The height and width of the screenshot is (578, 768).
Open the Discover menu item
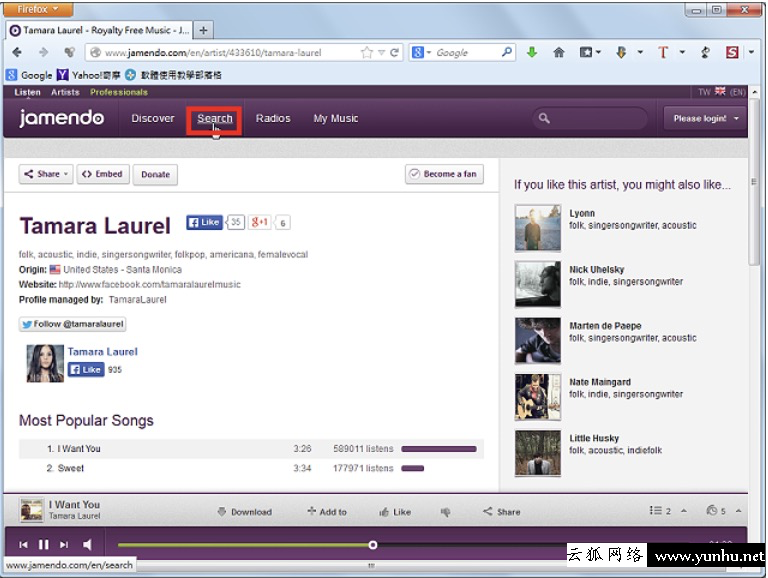pyautogui.click(x=153, y=119)
